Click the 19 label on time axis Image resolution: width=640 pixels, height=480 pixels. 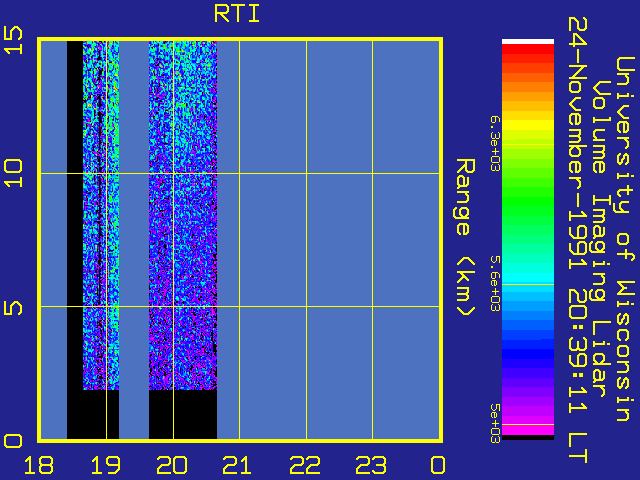[x=106, y=465]
